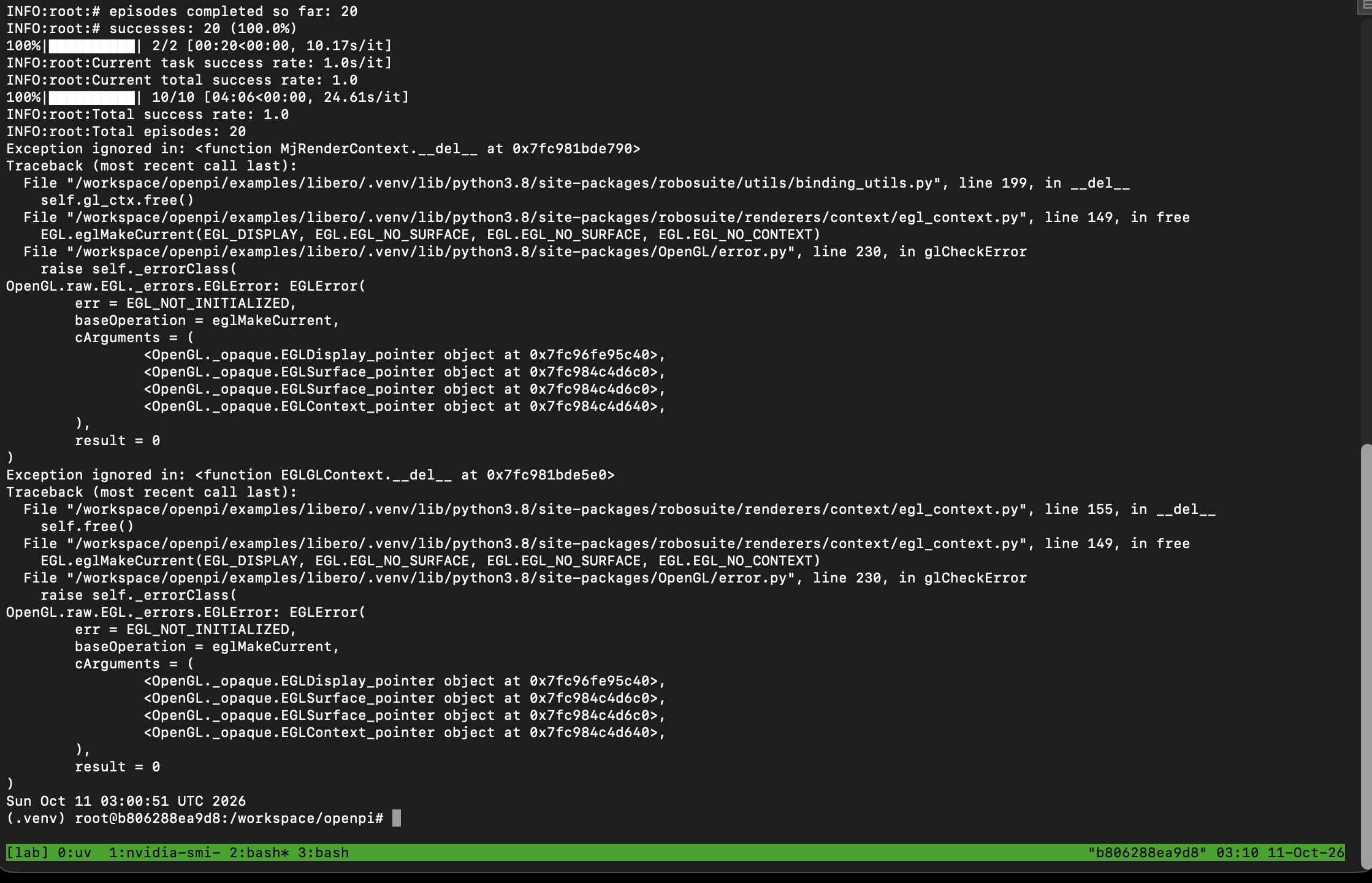Click the shell prompt cursor block
The height and width of the screenshot is (883, 1372).
pyautogui.click(x=397, y=818)
